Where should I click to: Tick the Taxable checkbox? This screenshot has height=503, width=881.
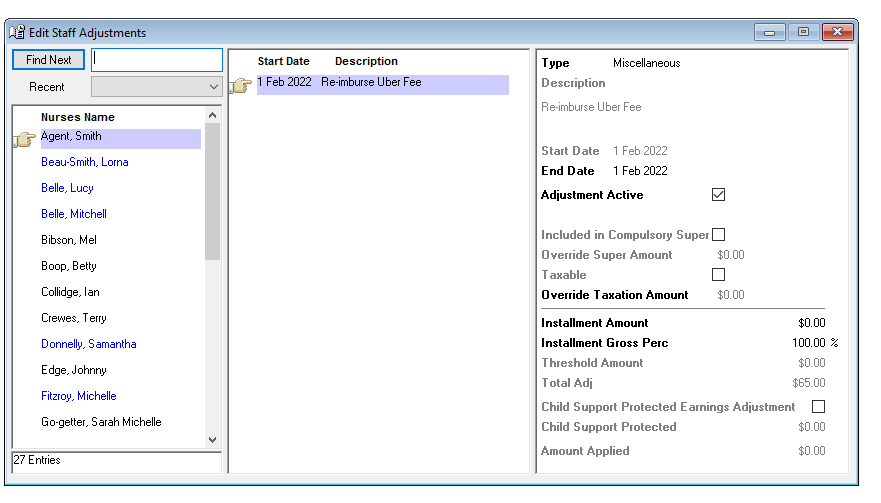[718, 274]
